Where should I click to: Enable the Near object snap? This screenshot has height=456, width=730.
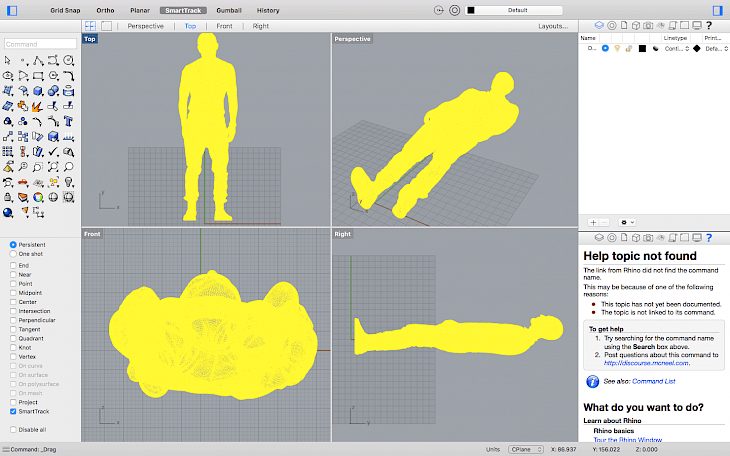click(x=13, y=274)
